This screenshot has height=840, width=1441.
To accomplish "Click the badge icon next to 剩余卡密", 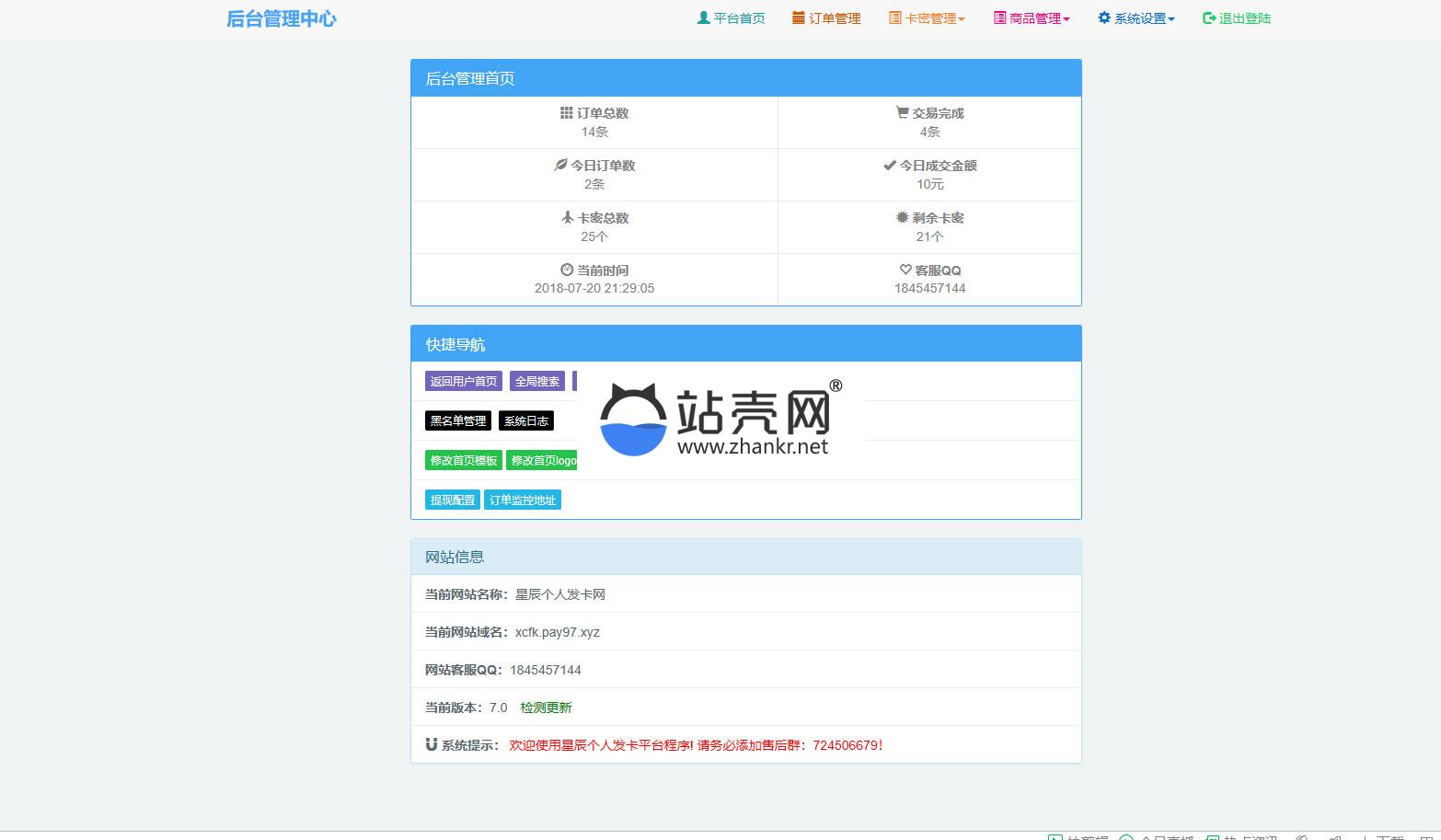I will [902, 218].
